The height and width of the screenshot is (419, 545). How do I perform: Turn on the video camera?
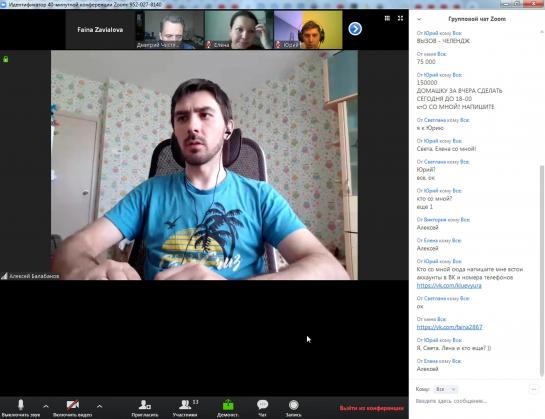72,408
